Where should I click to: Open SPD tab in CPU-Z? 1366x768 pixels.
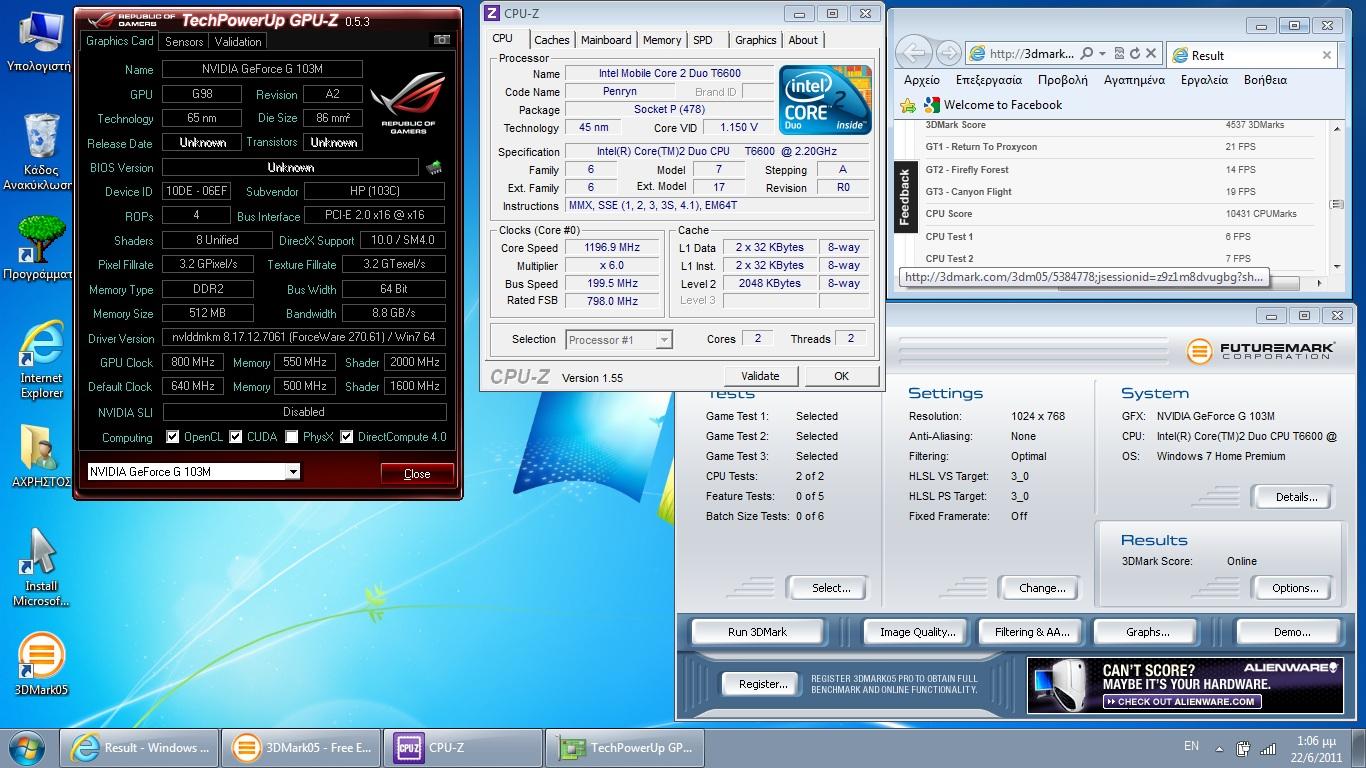703,40
